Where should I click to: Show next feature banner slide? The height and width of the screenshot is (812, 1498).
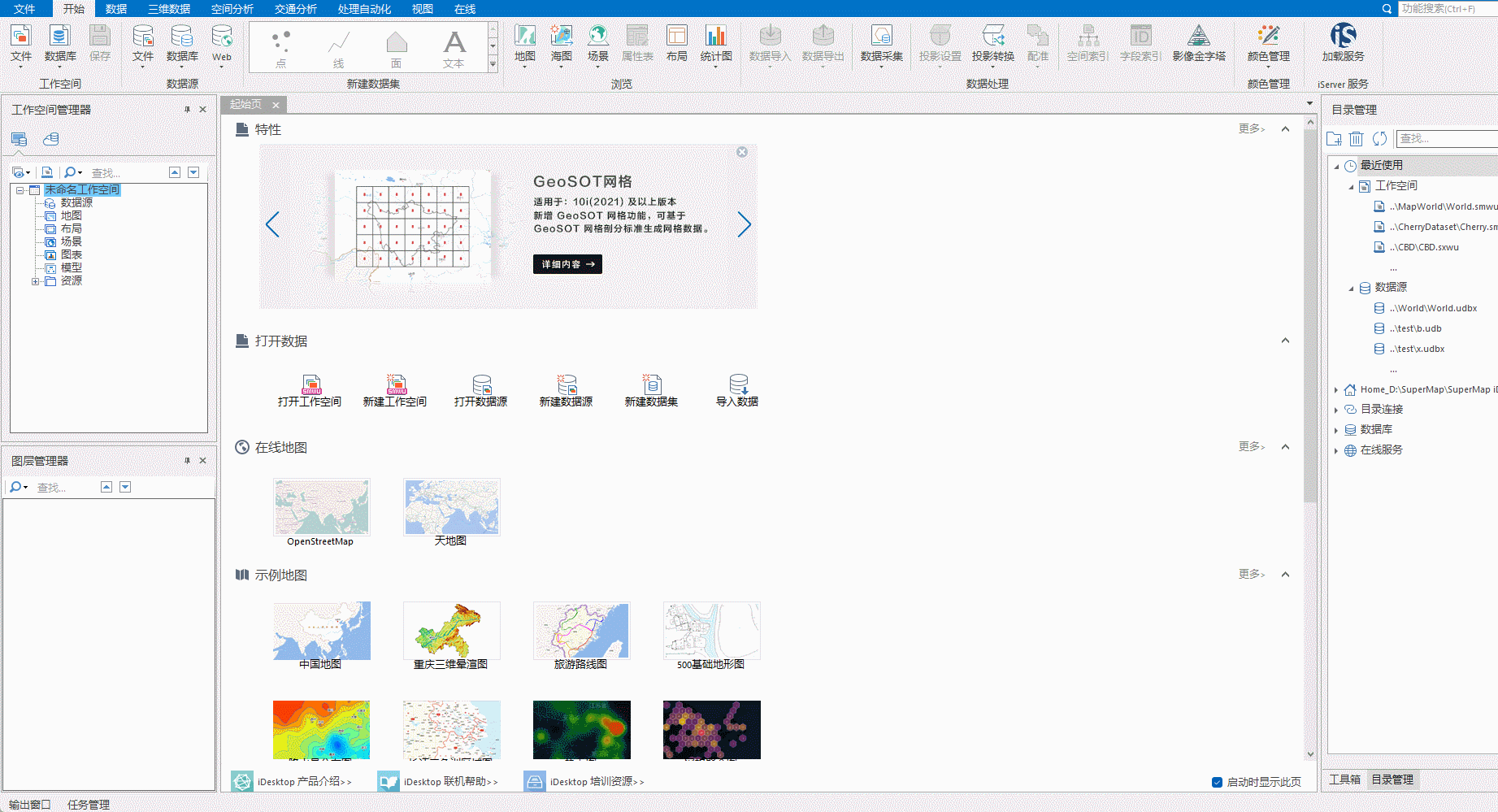point(744,224)
